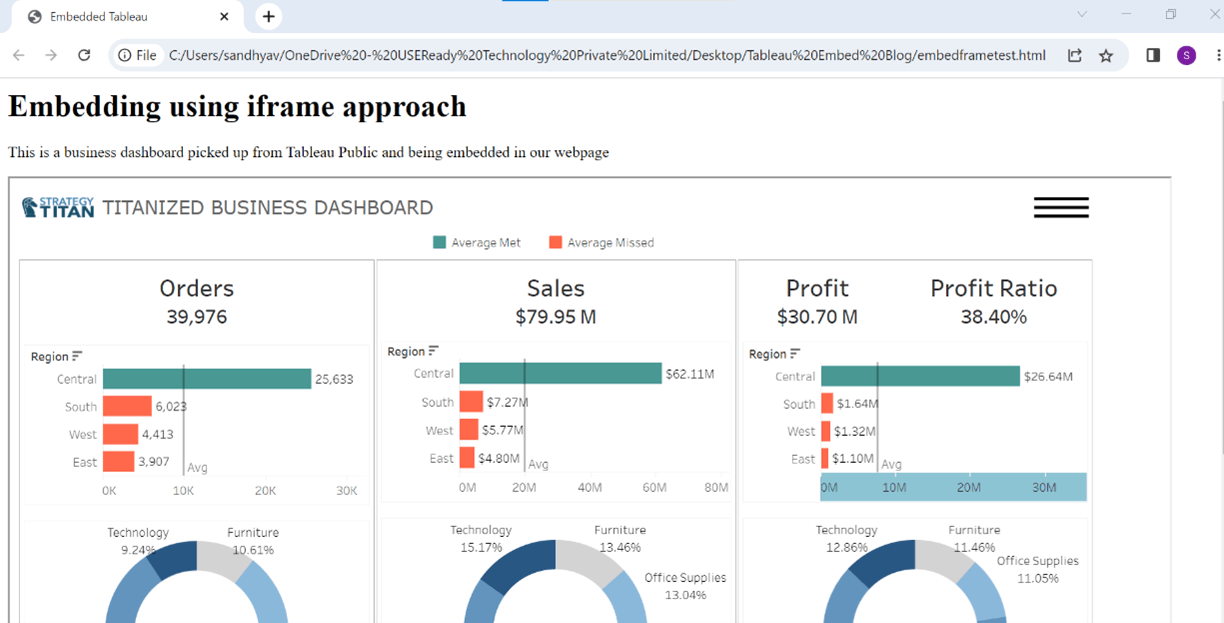Click the Strategy Titan logo
Image resolution: width=1224 pixels, height=623 pixels.
58,207
